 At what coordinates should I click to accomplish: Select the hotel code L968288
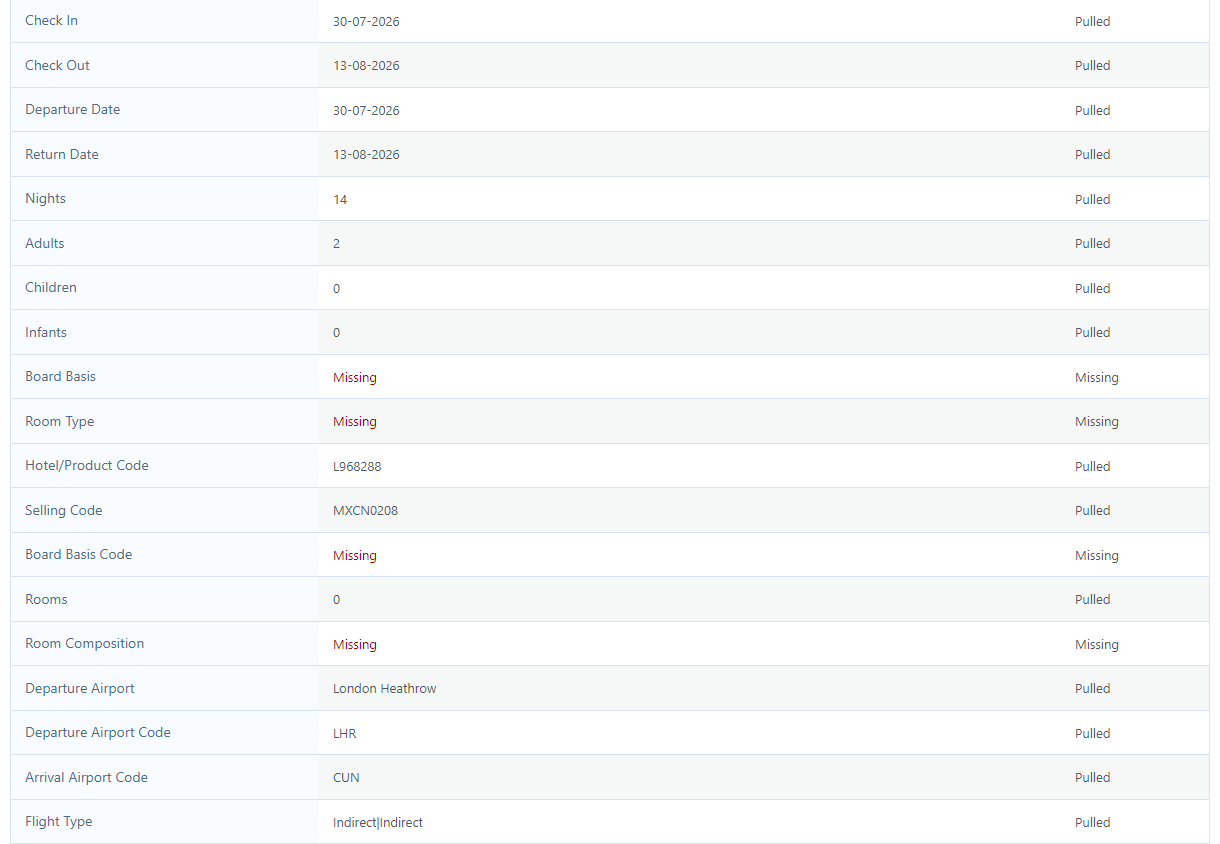click(x=357, y=467)
